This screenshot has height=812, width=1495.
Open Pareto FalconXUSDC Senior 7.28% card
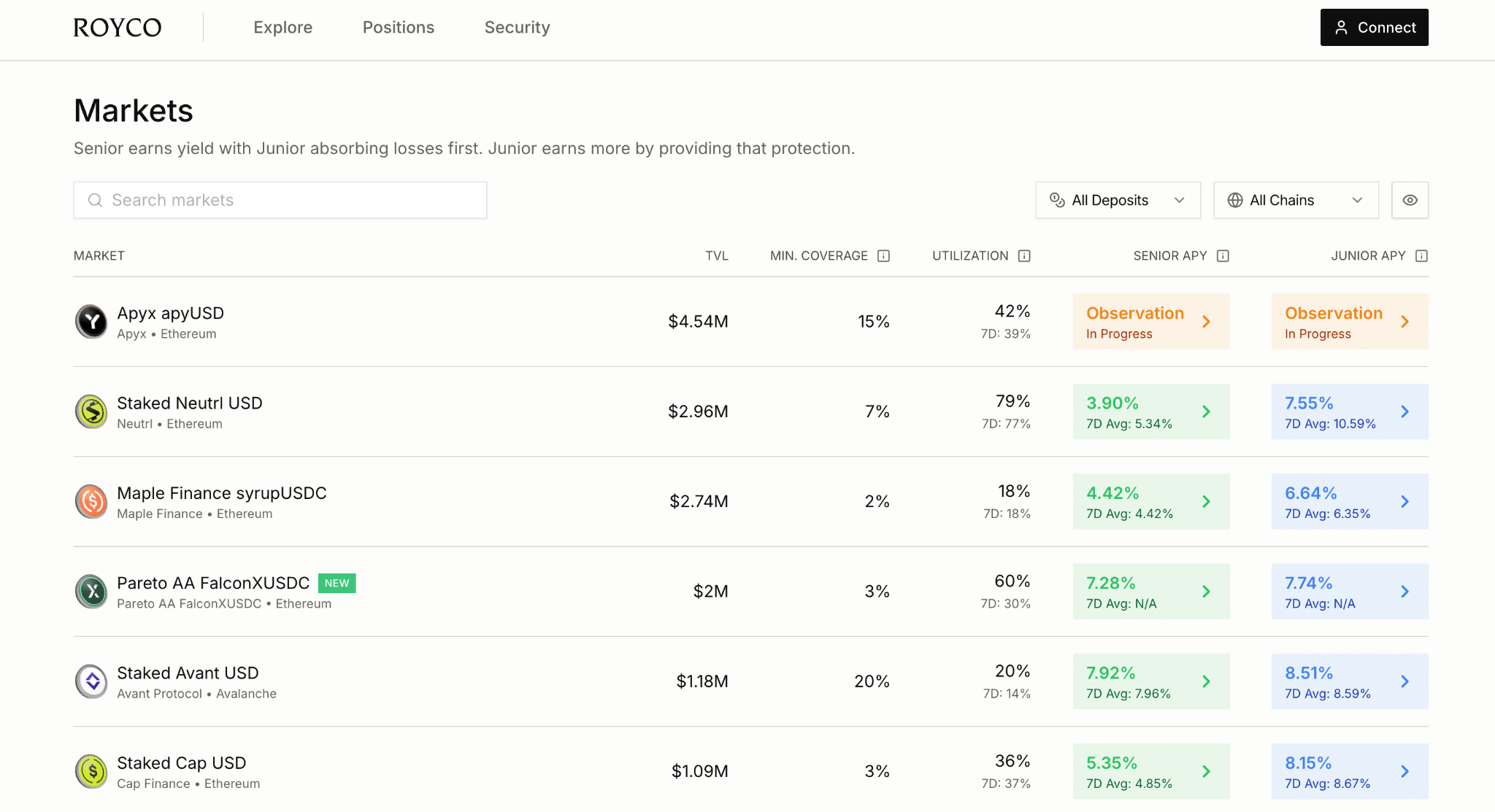coord(1151,591)
